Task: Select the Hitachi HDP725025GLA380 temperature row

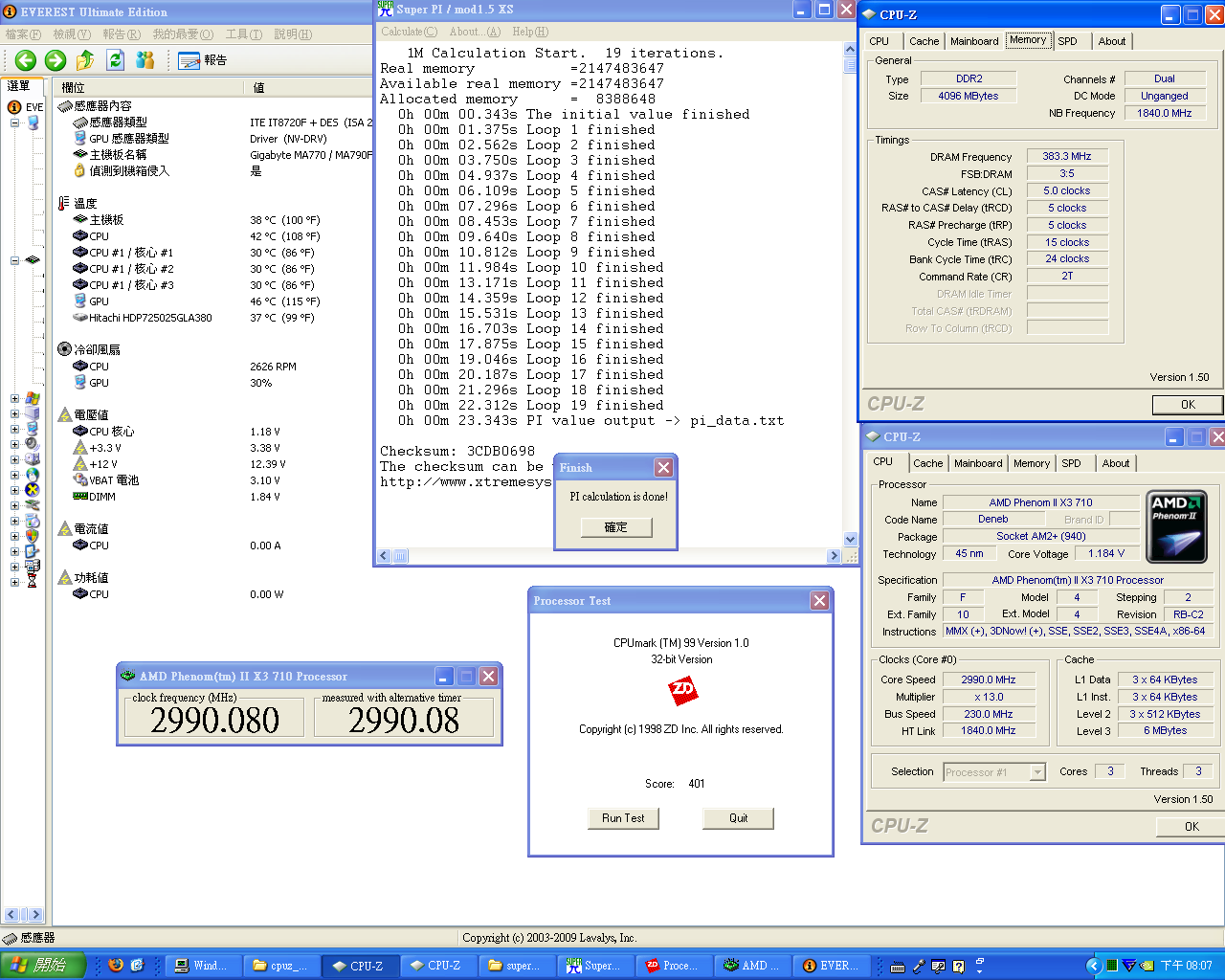Action: tap(213, 318)
